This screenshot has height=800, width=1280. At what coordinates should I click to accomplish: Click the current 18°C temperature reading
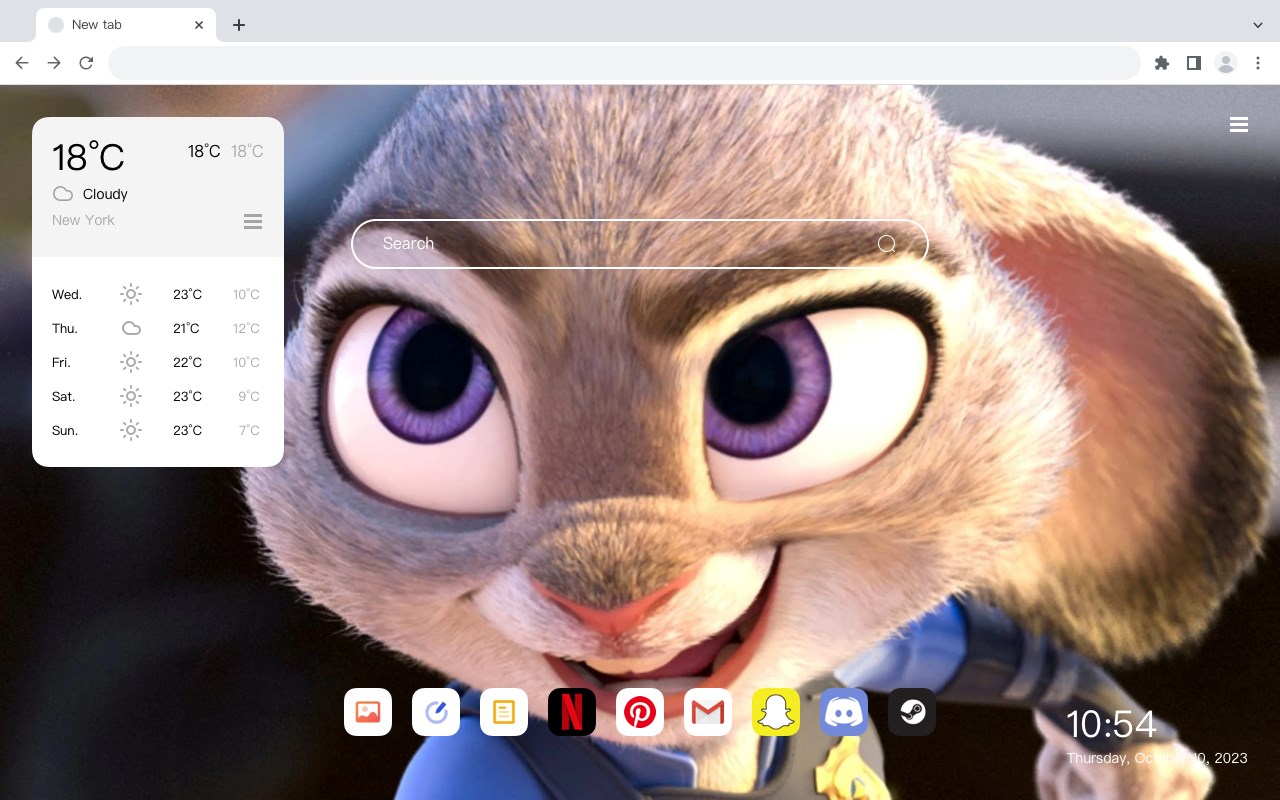88,157
